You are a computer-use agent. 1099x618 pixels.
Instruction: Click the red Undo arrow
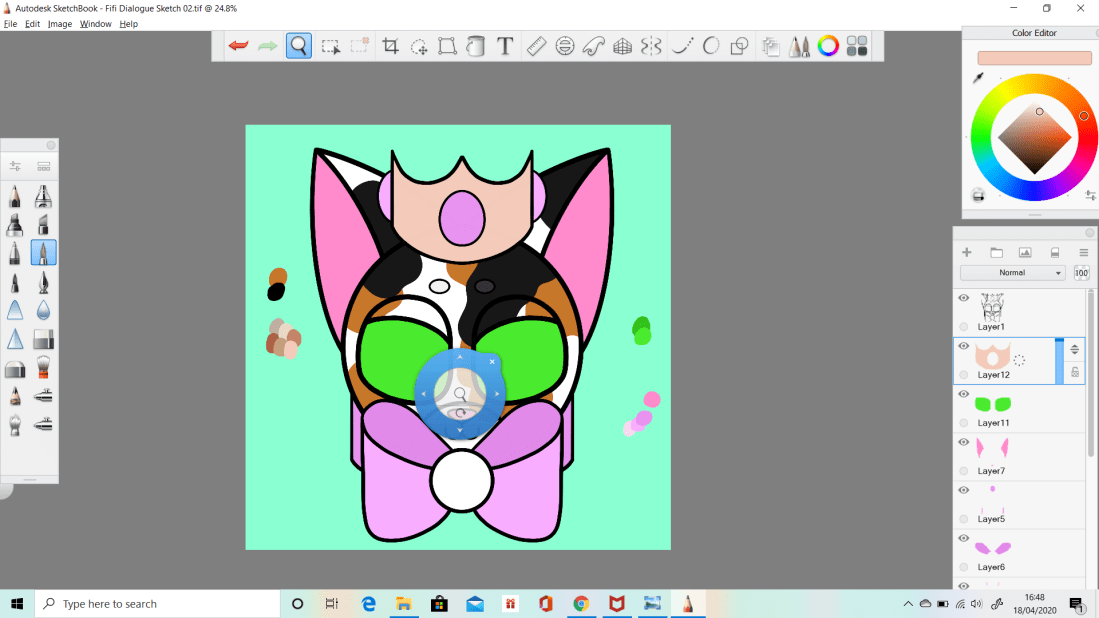click(x=238, y=46)
